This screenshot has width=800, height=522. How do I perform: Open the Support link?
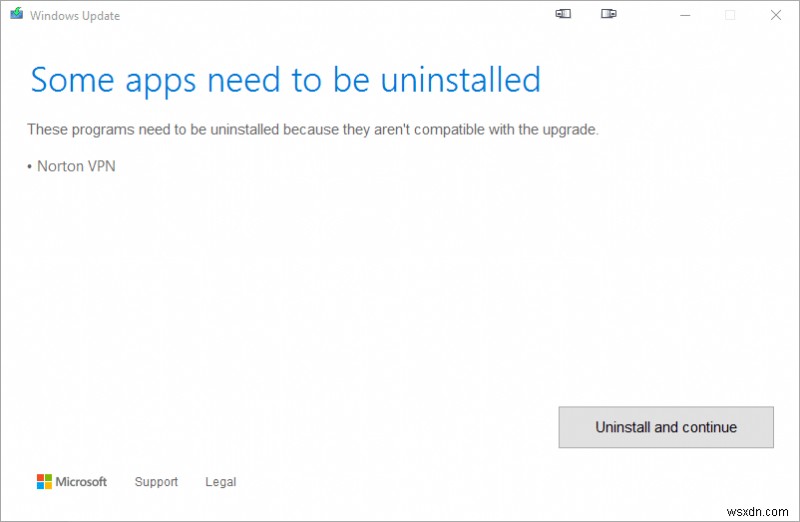156,482
